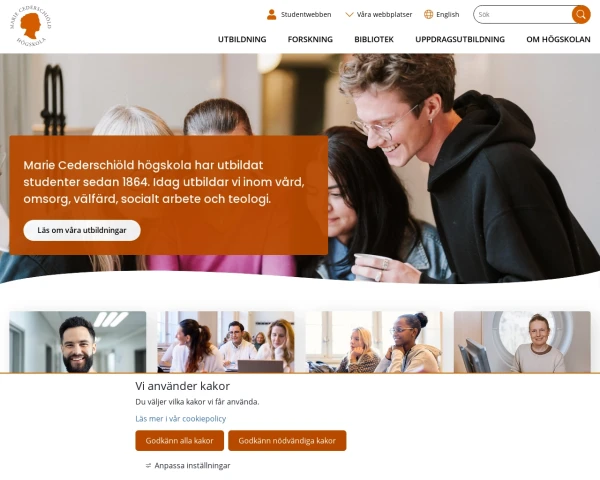Open the Läs mer i vår cookiepolicy link
Viewport: 600px width, 480px height.
pyautogui.click(x=181, y=419)
